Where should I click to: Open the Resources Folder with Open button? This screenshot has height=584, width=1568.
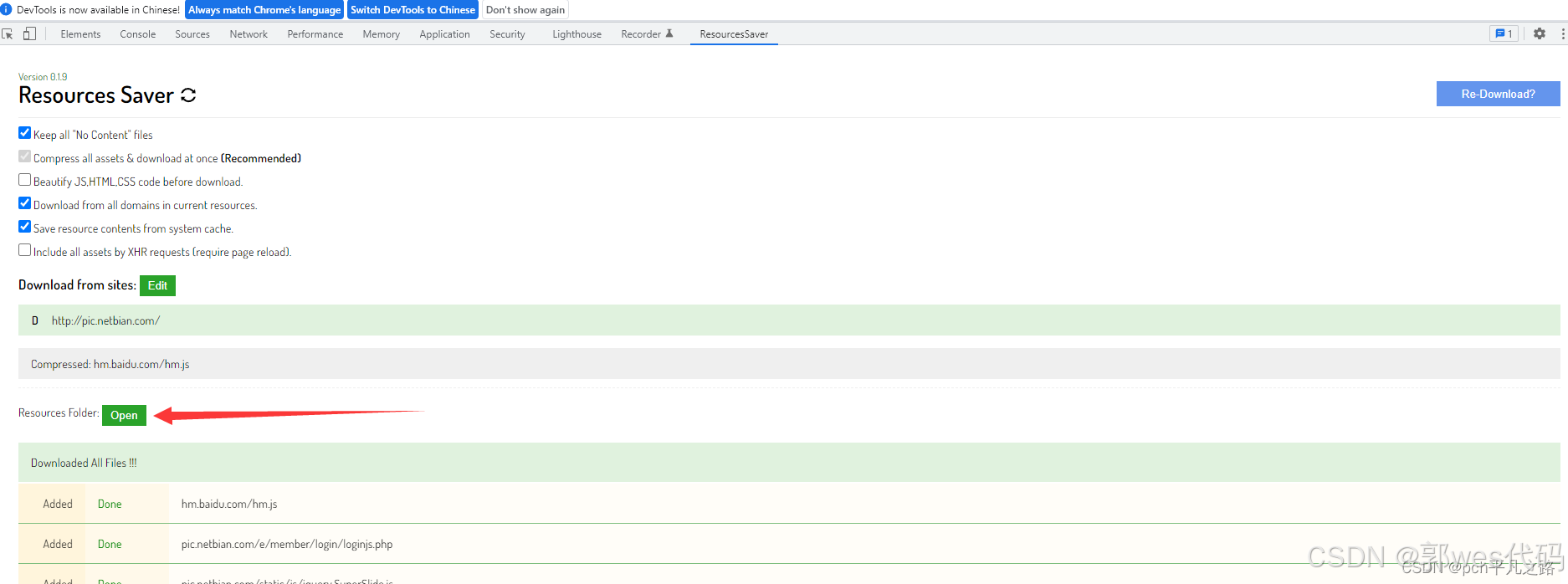click(x=124, y=415)
